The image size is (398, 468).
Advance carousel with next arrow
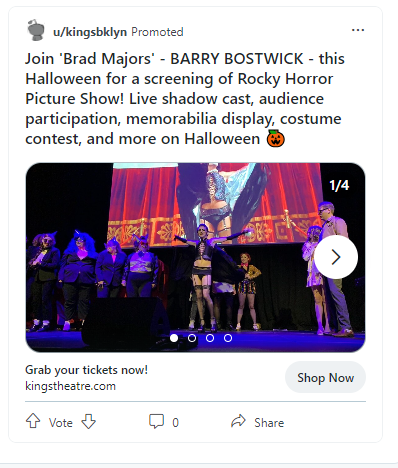point(336,257)
